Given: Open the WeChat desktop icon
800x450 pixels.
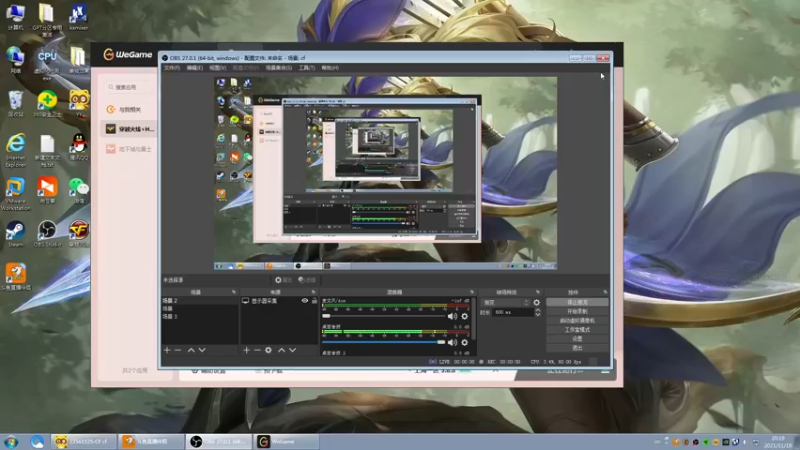Looking at the screenshot, I should point(79,190).
